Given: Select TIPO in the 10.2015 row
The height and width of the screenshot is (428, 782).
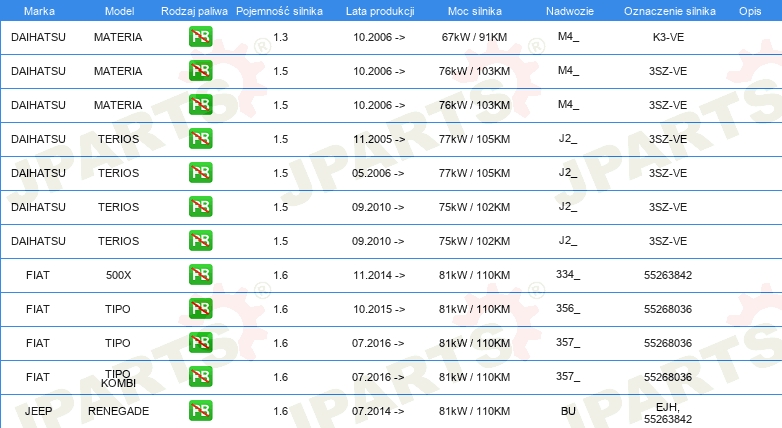Looking at the screenshot, I should [118, 309].
